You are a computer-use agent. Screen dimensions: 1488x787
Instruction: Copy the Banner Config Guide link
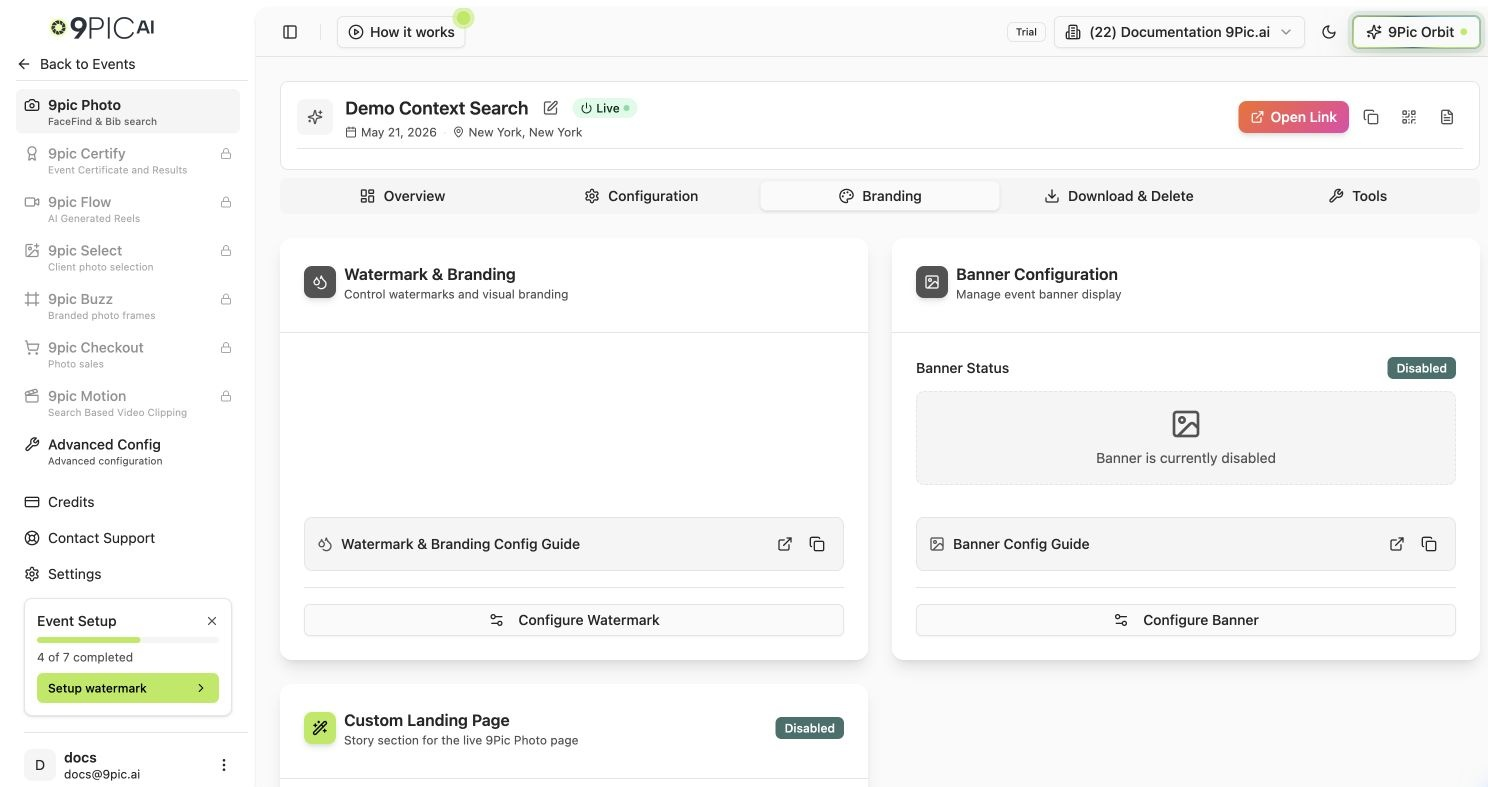click(x=1429, y=544)
